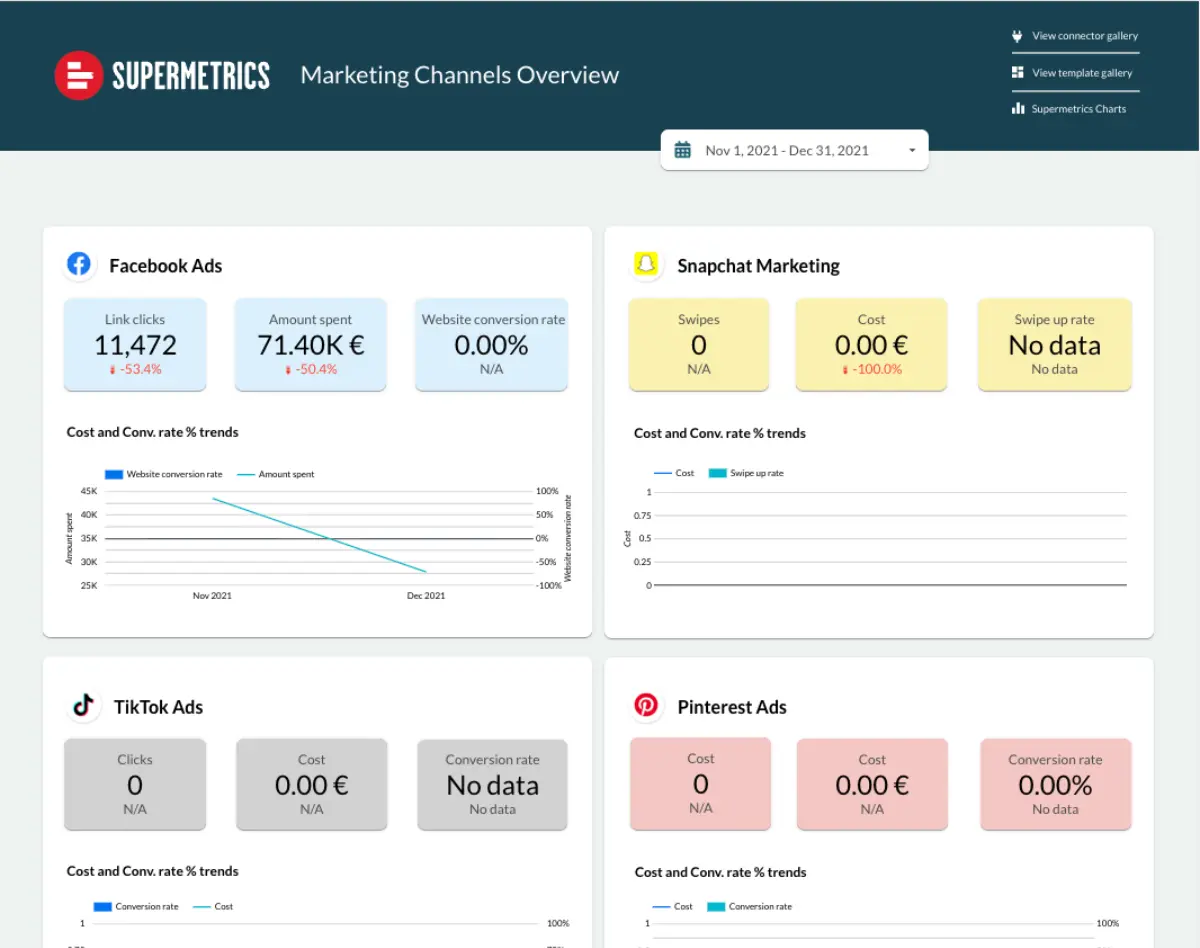
Task: Click the Snapchat chart Cost legend marker
Action: pos(662,473)
